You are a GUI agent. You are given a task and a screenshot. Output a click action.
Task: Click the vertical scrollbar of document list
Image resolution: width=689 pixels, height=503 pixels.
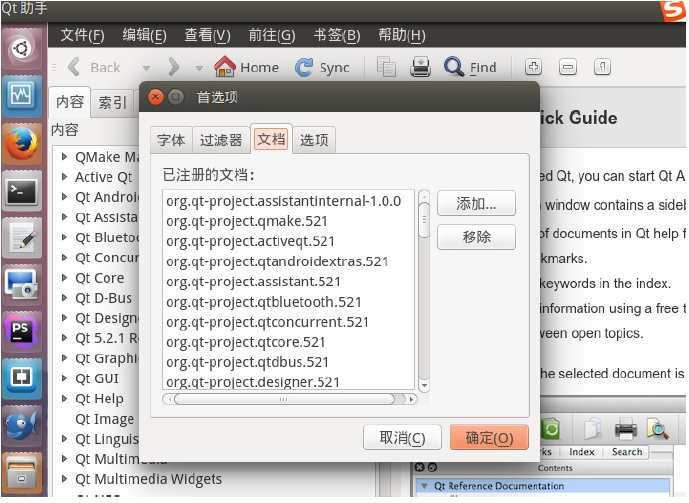pos(424,290)
